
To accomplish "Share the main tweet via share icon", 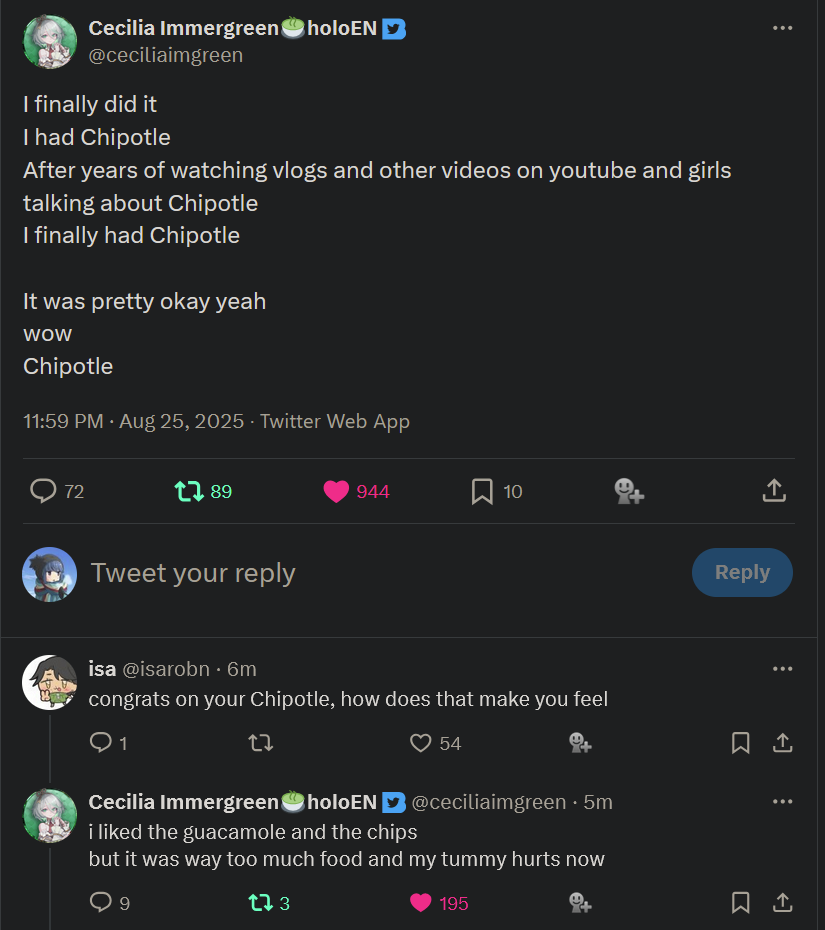I will (x=774, y=491).
